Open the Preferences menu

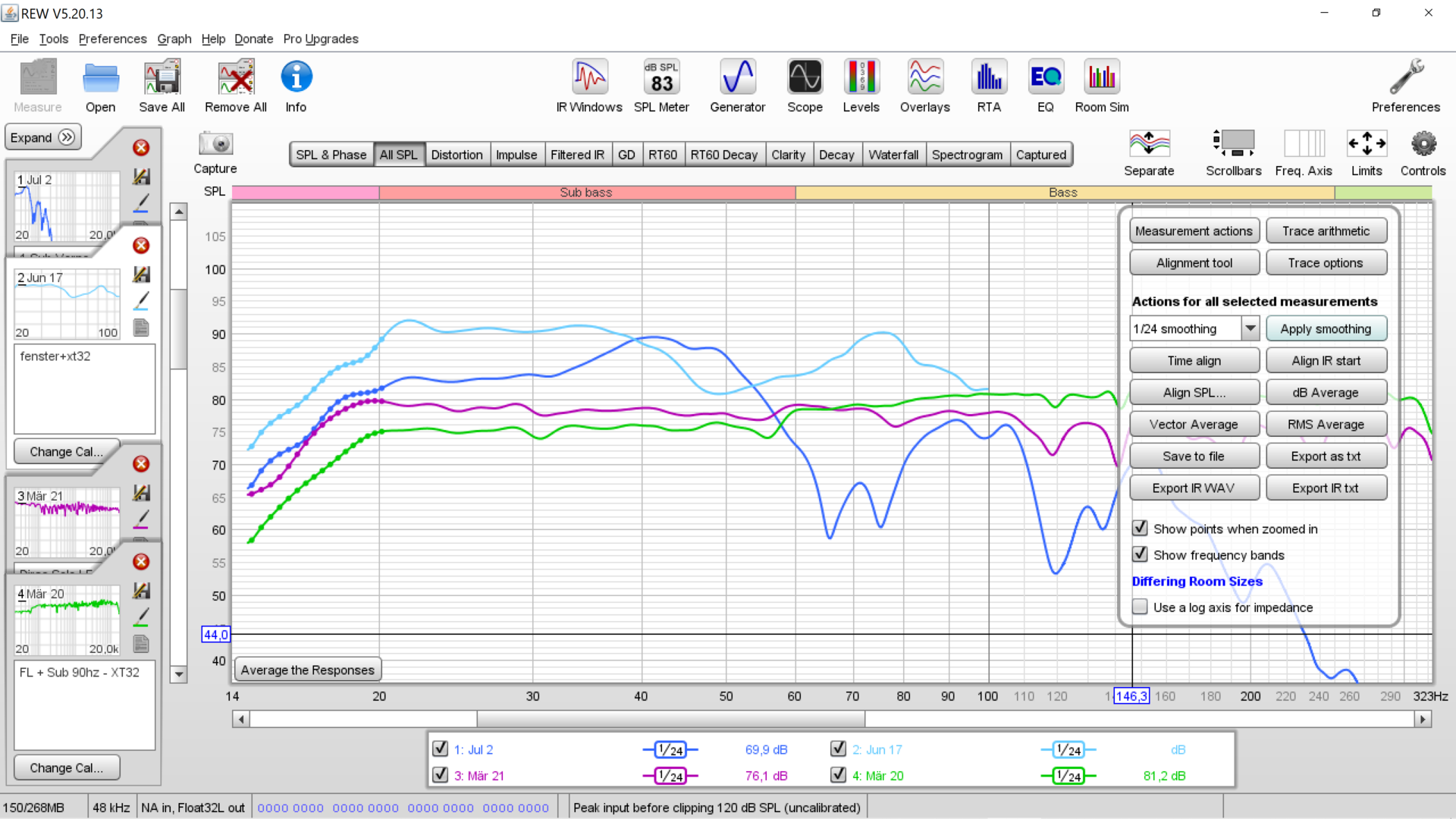[112, 39]
